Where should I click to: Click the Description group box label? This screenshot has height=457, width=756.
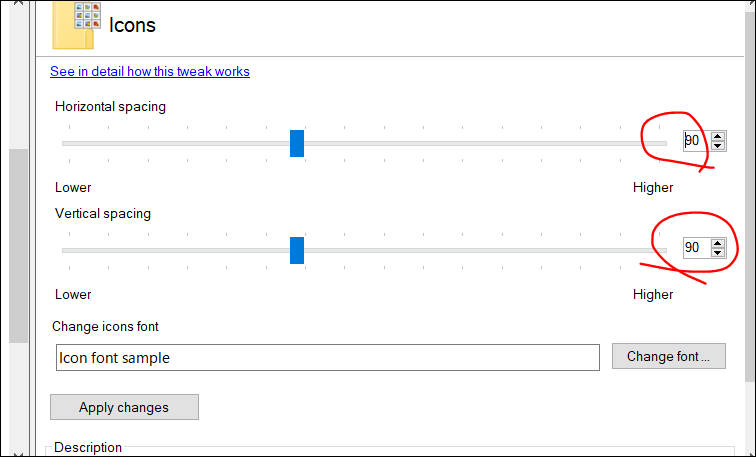pos(88,447)
